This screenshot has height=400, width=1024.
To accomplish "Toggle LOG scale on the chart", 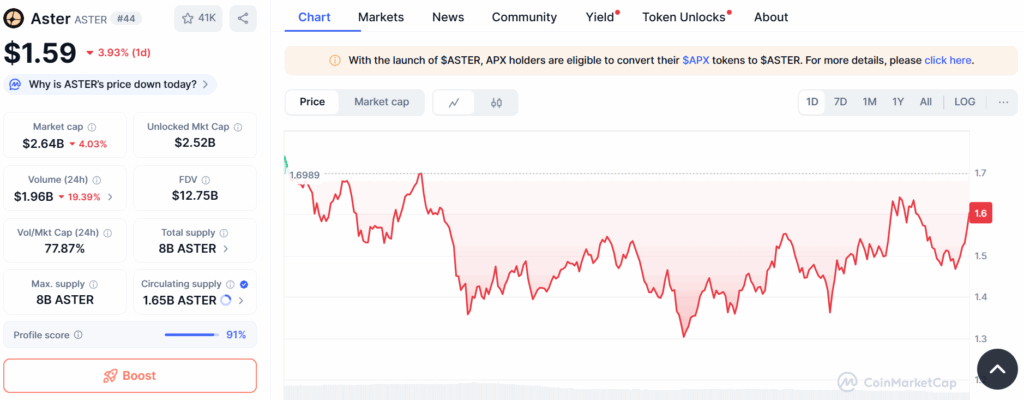I will click(965, 102).
